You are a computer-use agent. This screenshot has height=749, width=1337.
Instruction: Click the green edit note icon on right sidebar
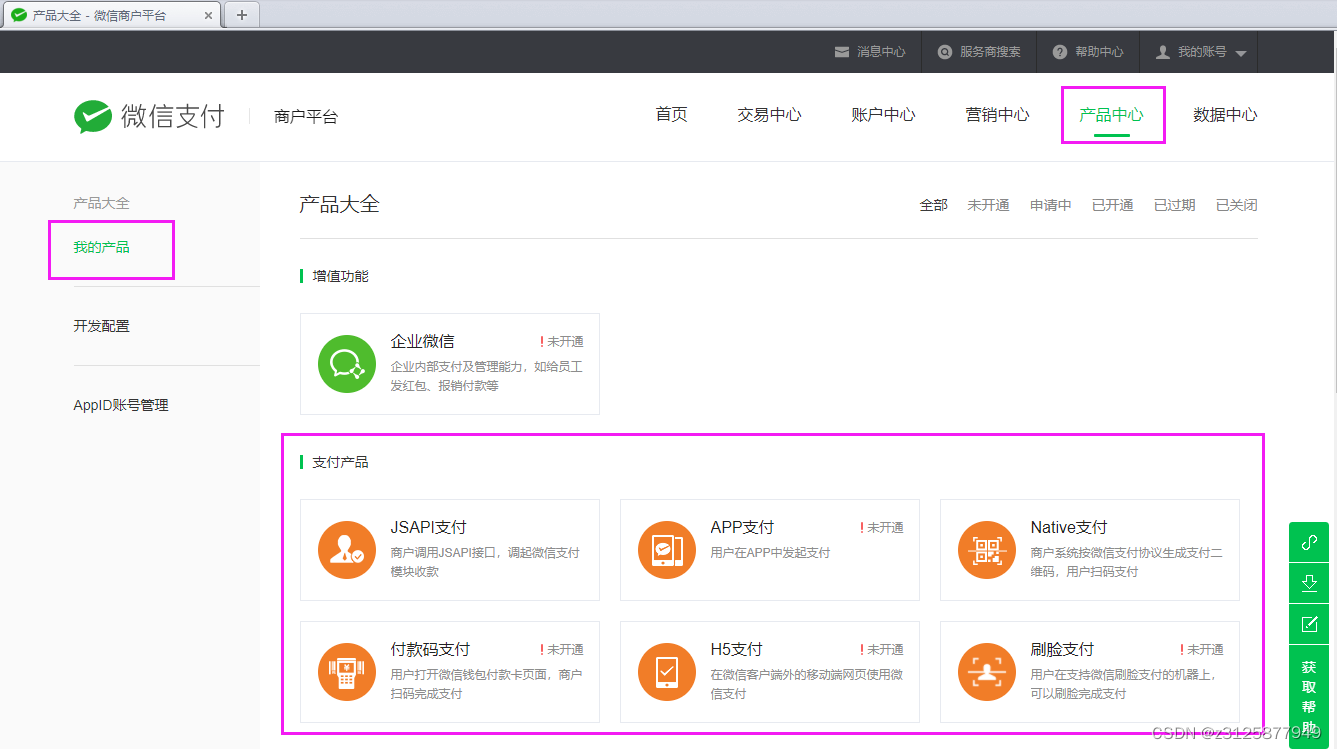pos(1309,624)
